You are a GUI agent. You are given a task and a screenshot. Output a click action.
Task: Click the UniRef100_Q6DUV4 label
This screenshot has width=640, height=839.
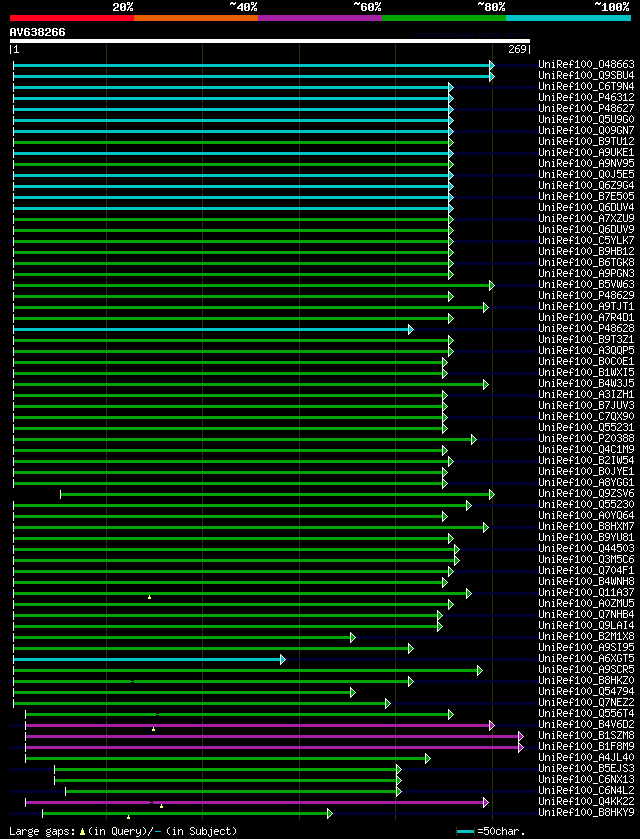[x=586, y=207]
